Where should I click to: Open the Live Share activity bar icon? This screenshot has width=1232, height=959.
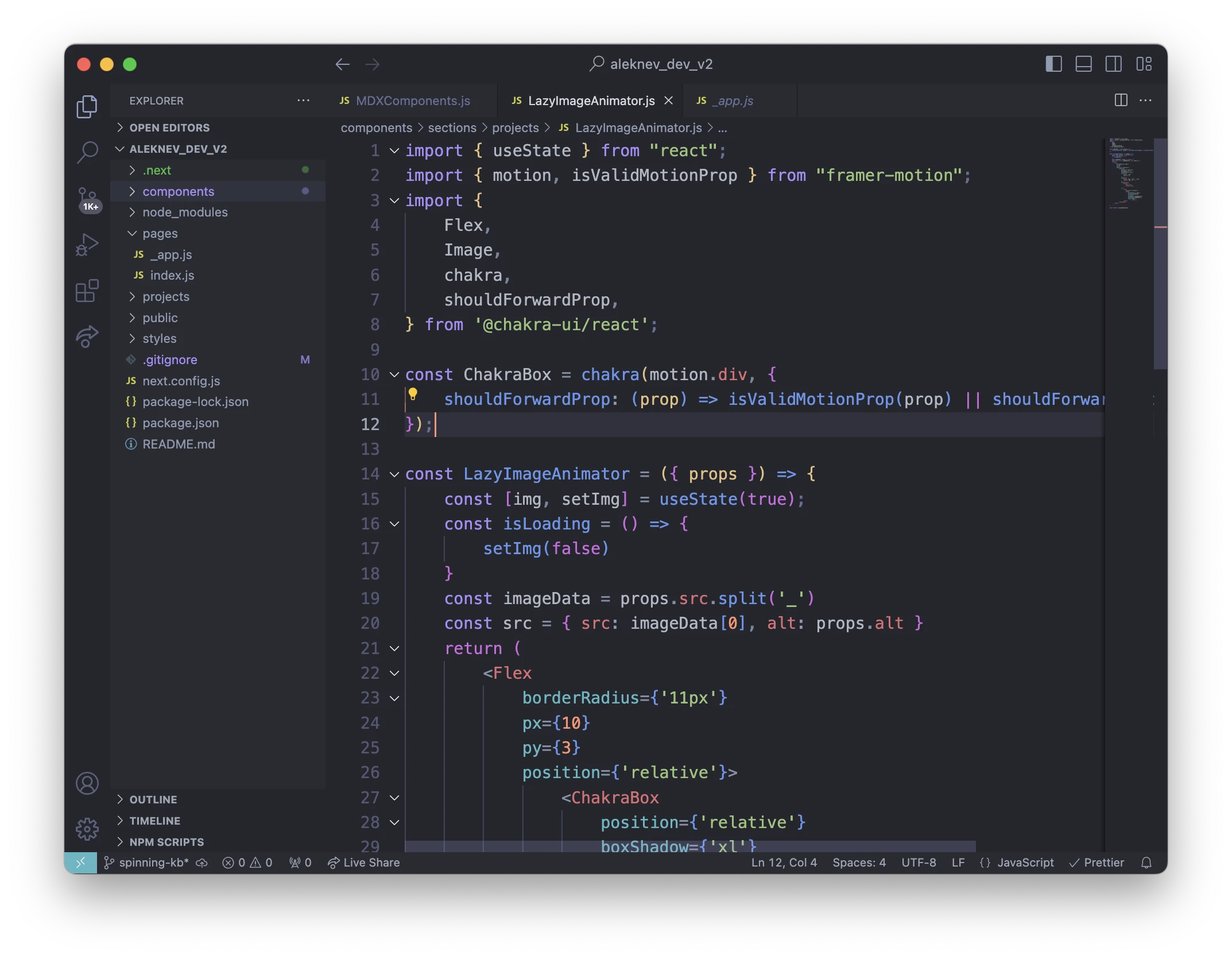coord(87,336)
